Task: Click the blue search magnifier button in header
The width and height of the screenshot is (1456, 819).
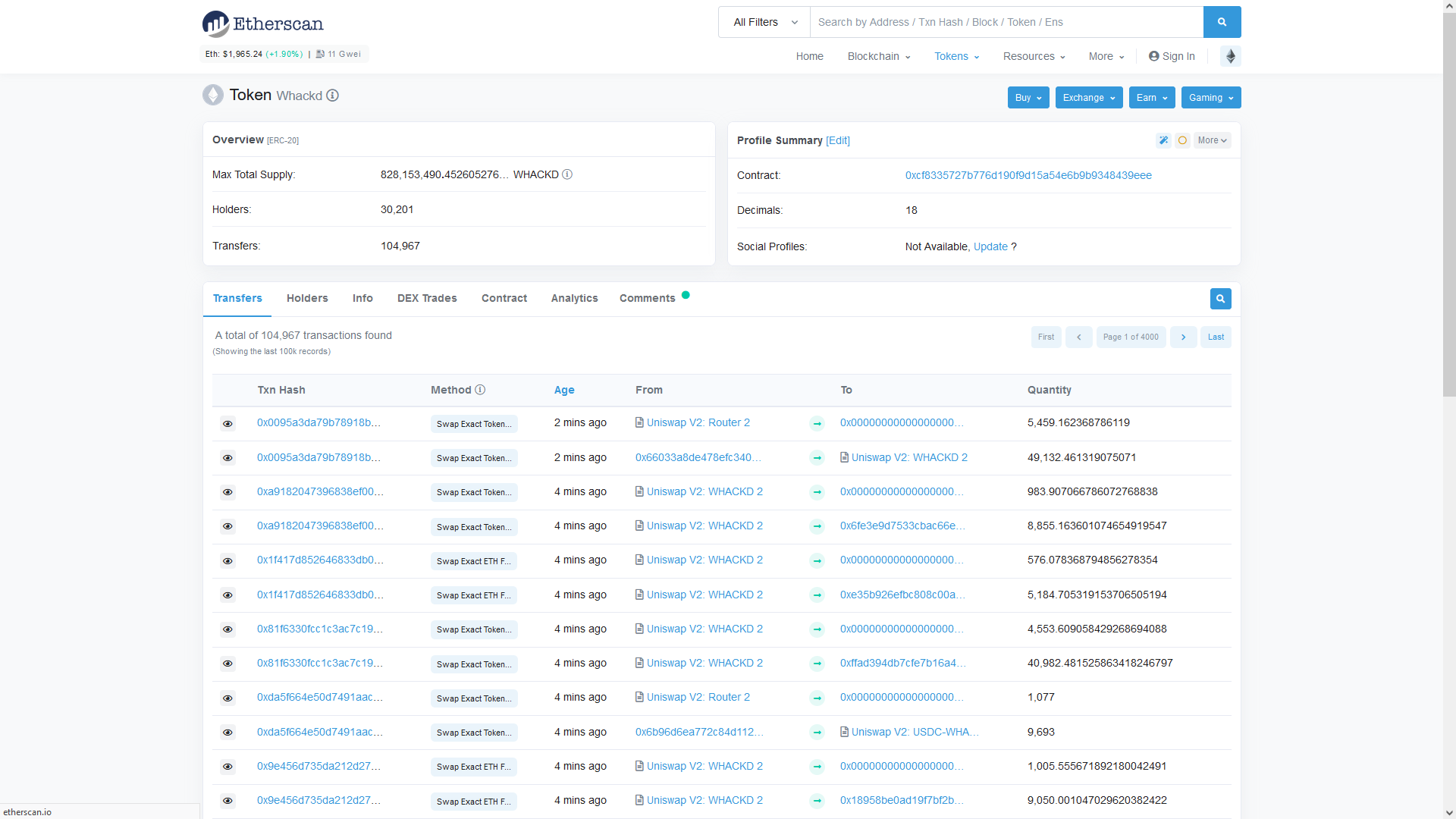Action: pyautogui.click(x=1222, y=22)
